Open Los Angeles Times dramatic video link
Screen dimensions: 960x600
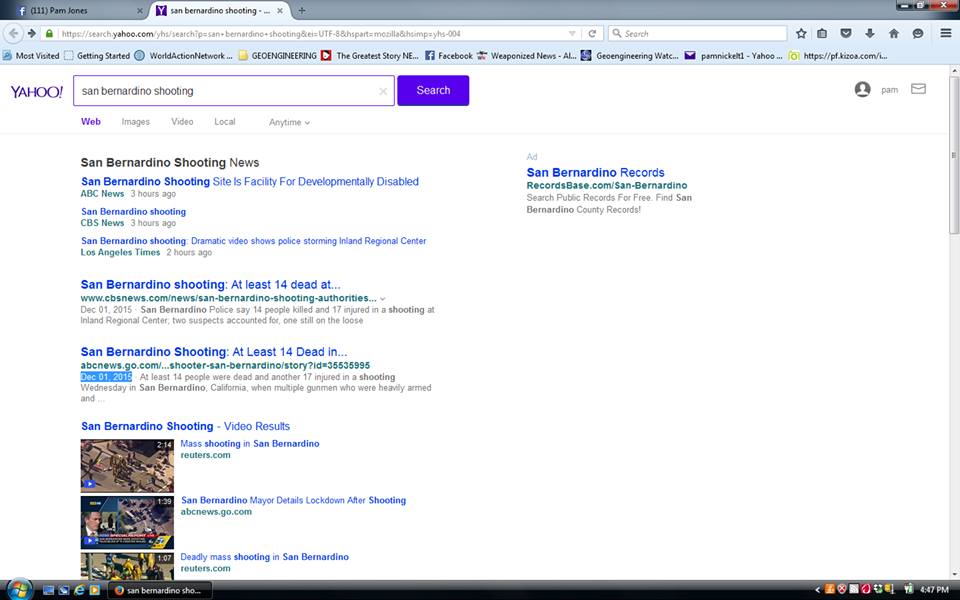coord(253,241)
